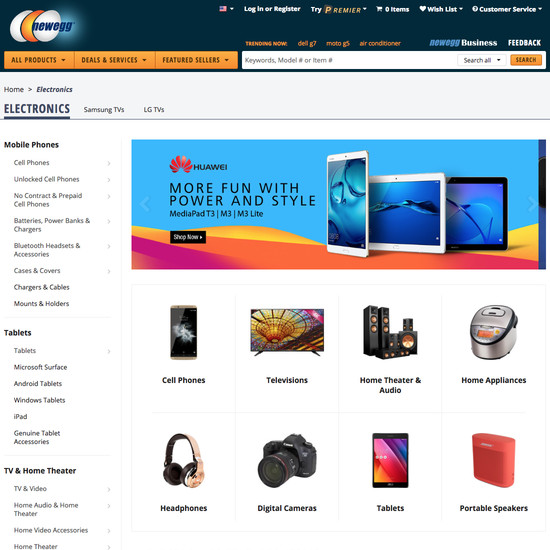Expand the Search all category dropdown
This screenshot has height=550, width=550.
(481, 60)
